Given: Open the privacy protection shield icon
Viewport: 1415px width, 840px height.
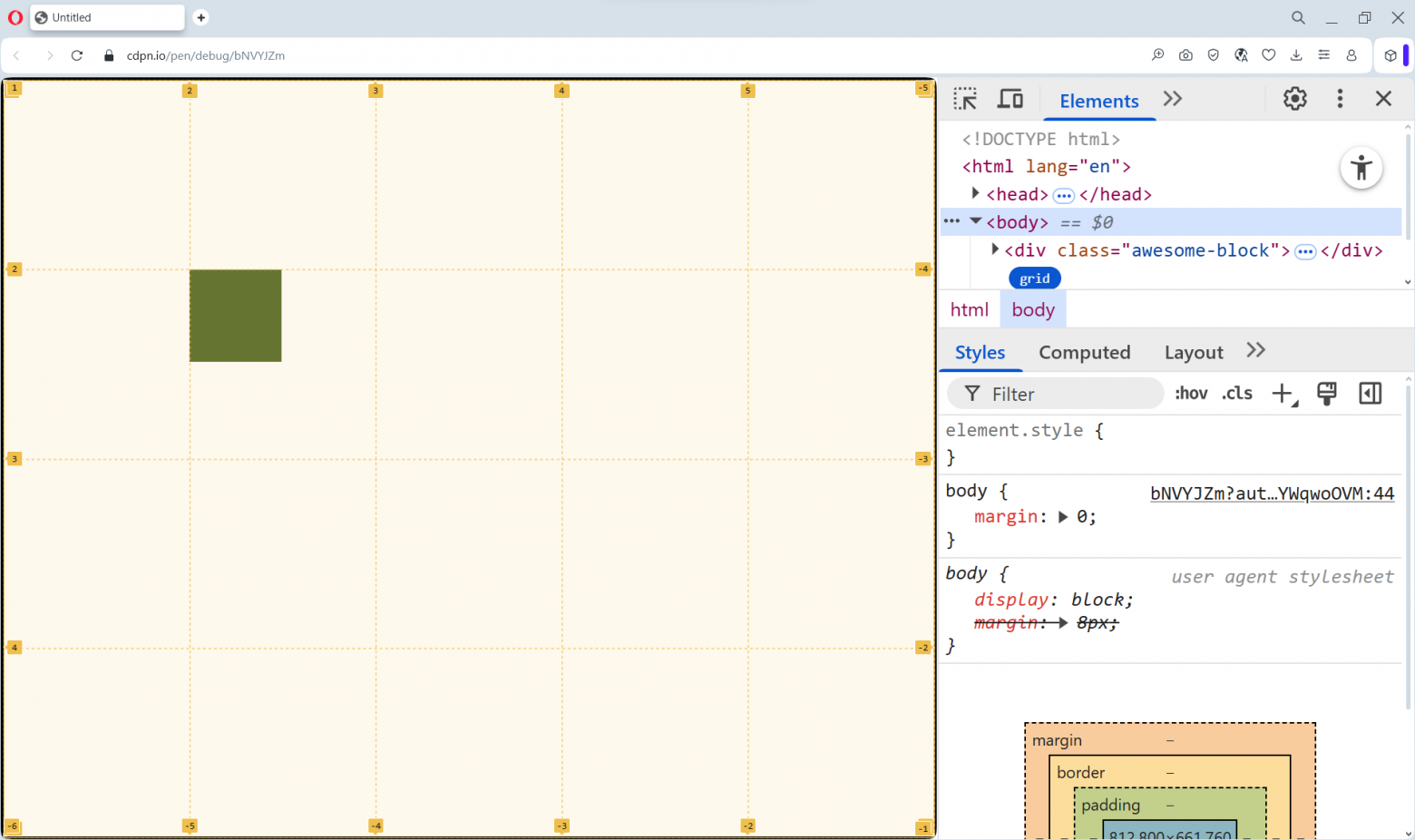Looking at the screenshot, I should click(1214, 55).
